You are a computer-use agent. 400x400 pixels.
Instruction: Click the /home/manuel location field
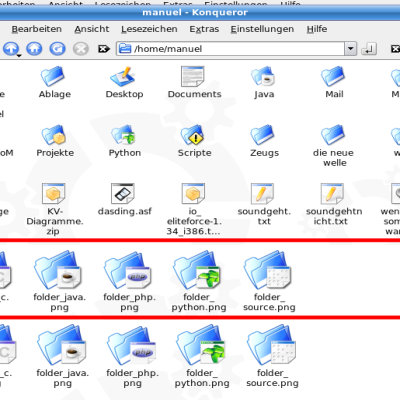tap(231, 49)
